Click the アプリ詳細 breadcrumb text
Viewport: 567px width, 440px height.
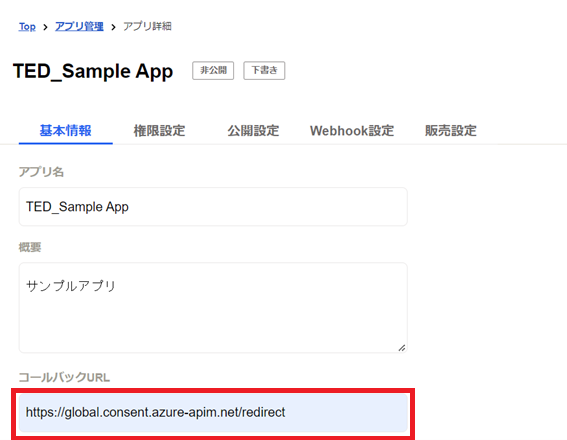pyautogui.click(x=147, y=26)
